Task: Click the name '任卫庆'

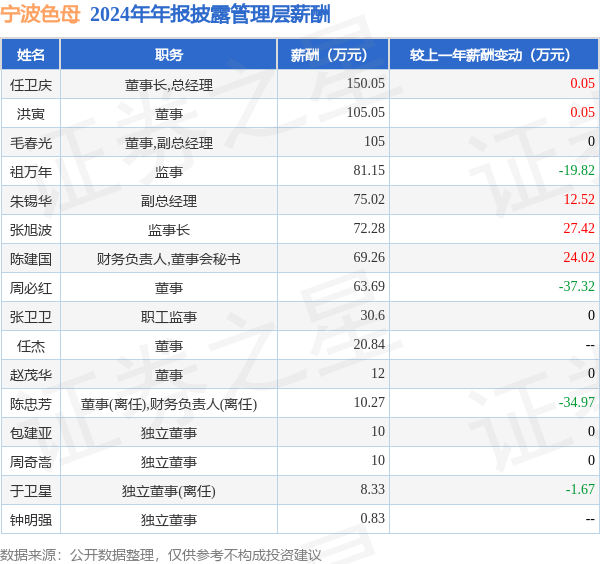Action: 31,85
